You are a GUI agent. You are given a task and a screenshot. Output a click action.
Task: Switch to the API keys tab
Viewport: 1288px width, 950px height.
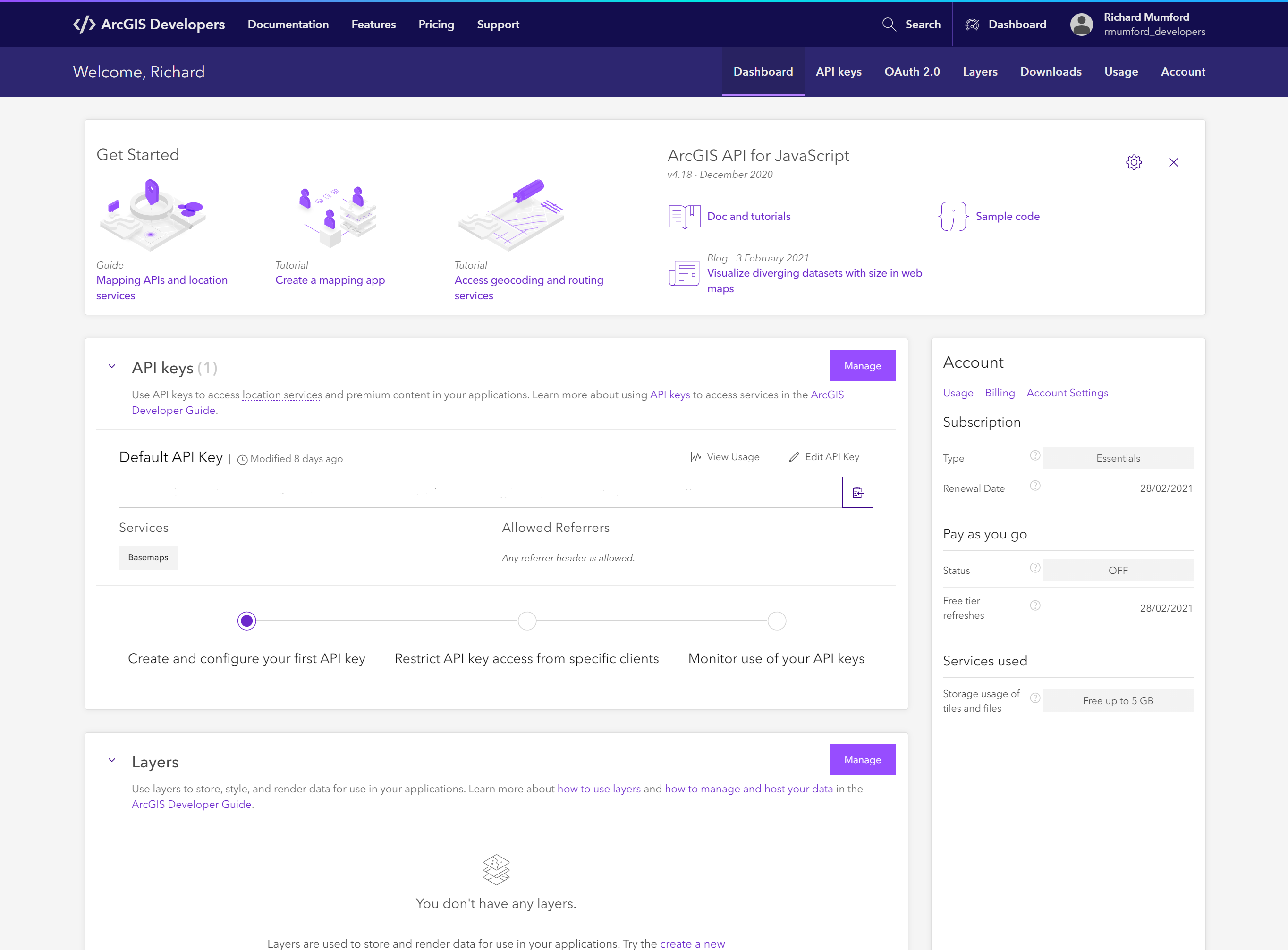coord(839,71)
